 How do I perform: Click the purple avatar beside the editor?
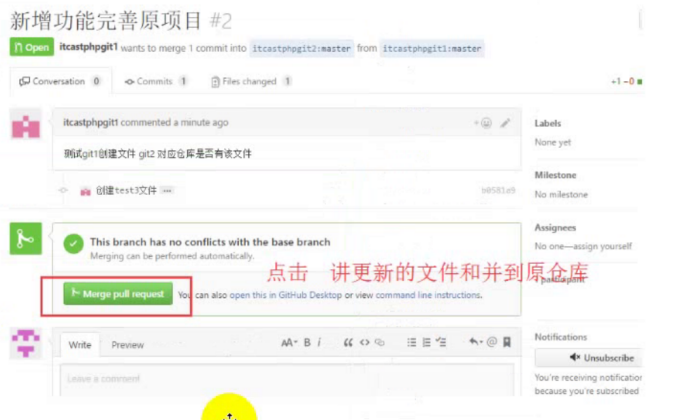[26, 344]
